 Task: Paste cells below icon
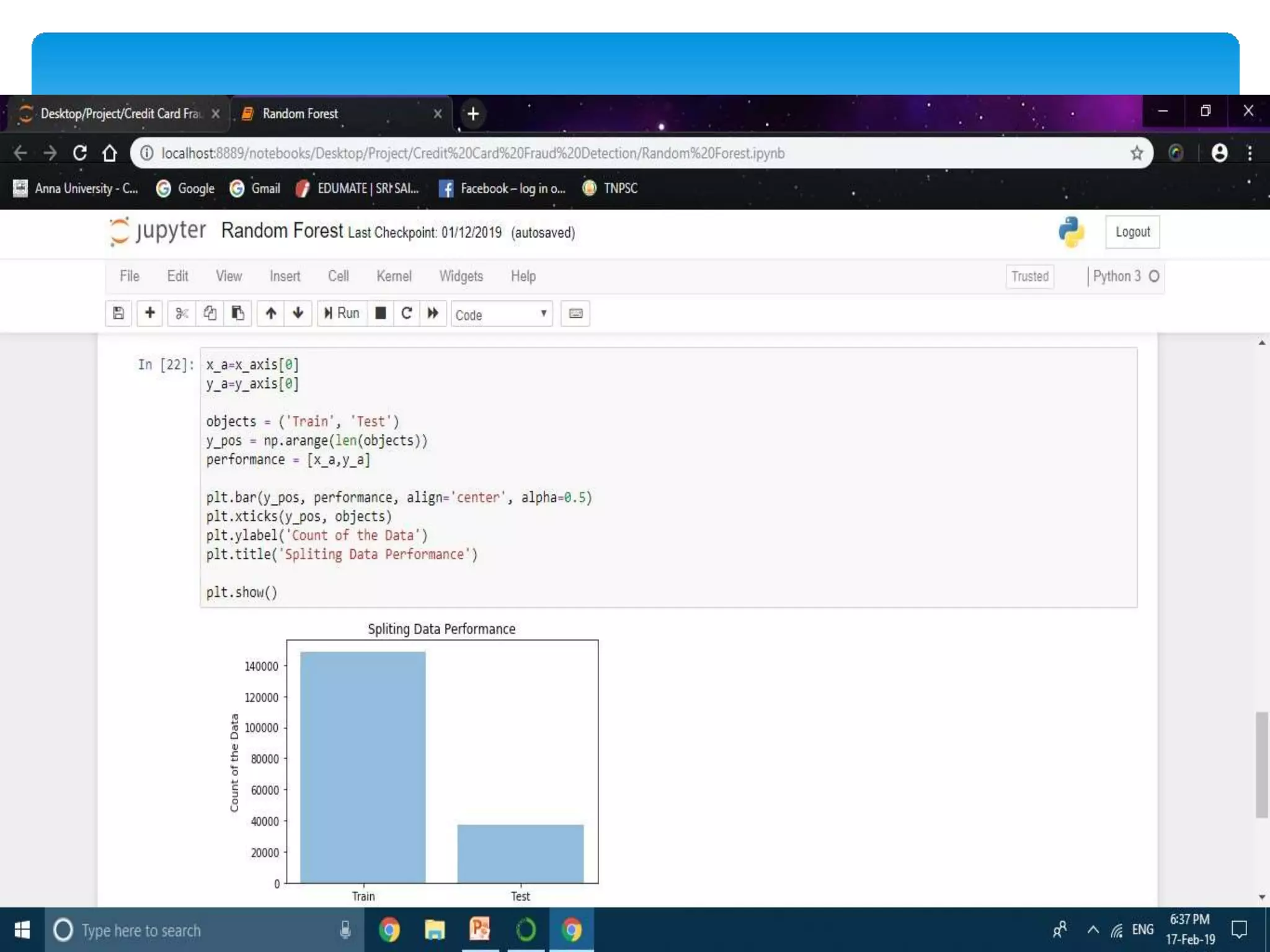[238, 314]
